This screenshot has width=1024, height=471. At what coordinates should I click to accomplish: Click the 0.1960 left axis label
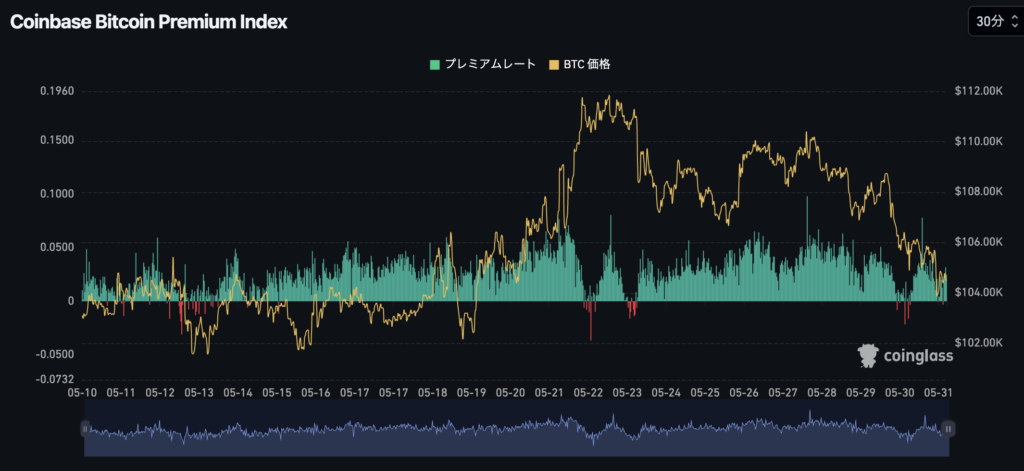click(58, 91)
